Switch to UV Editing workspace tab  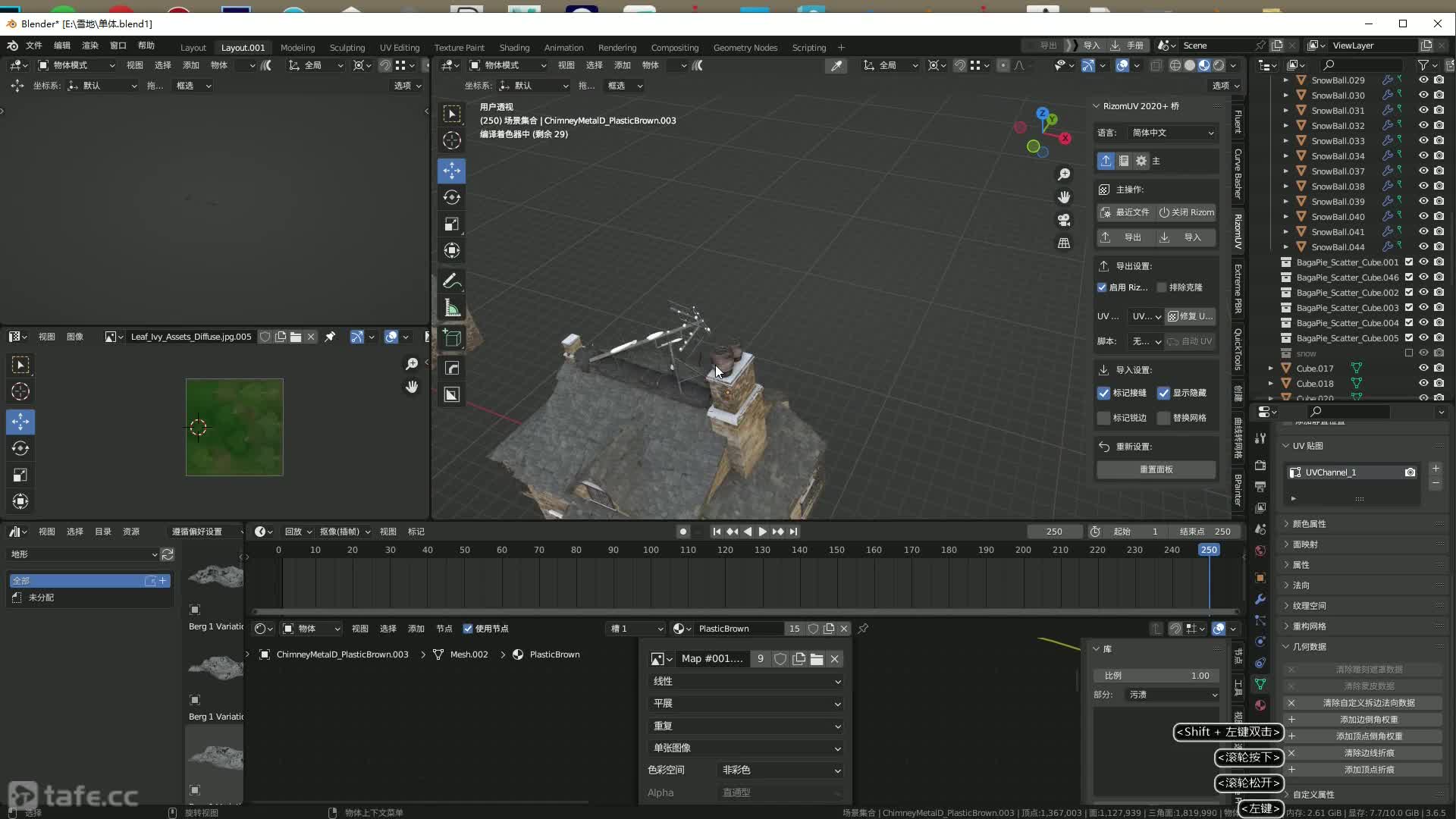(400, 48)
